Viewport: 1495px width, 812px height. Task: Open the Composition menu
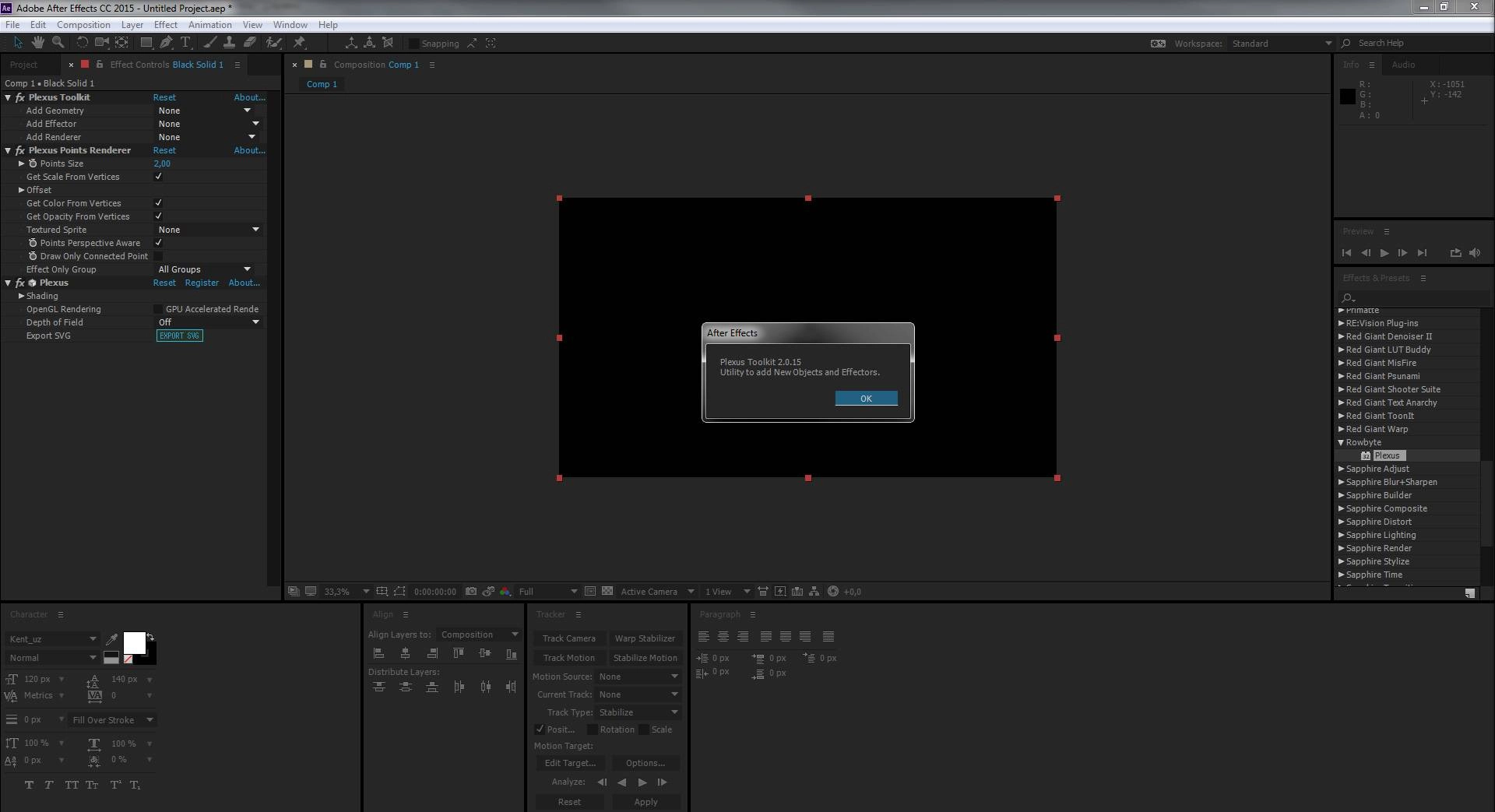click(83, 25)
